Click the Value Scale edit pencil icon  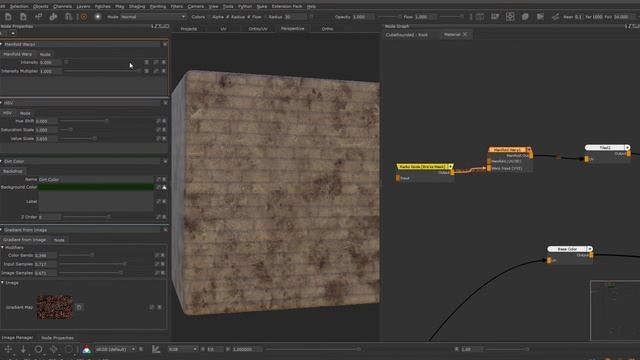click(x=158, y=139)
